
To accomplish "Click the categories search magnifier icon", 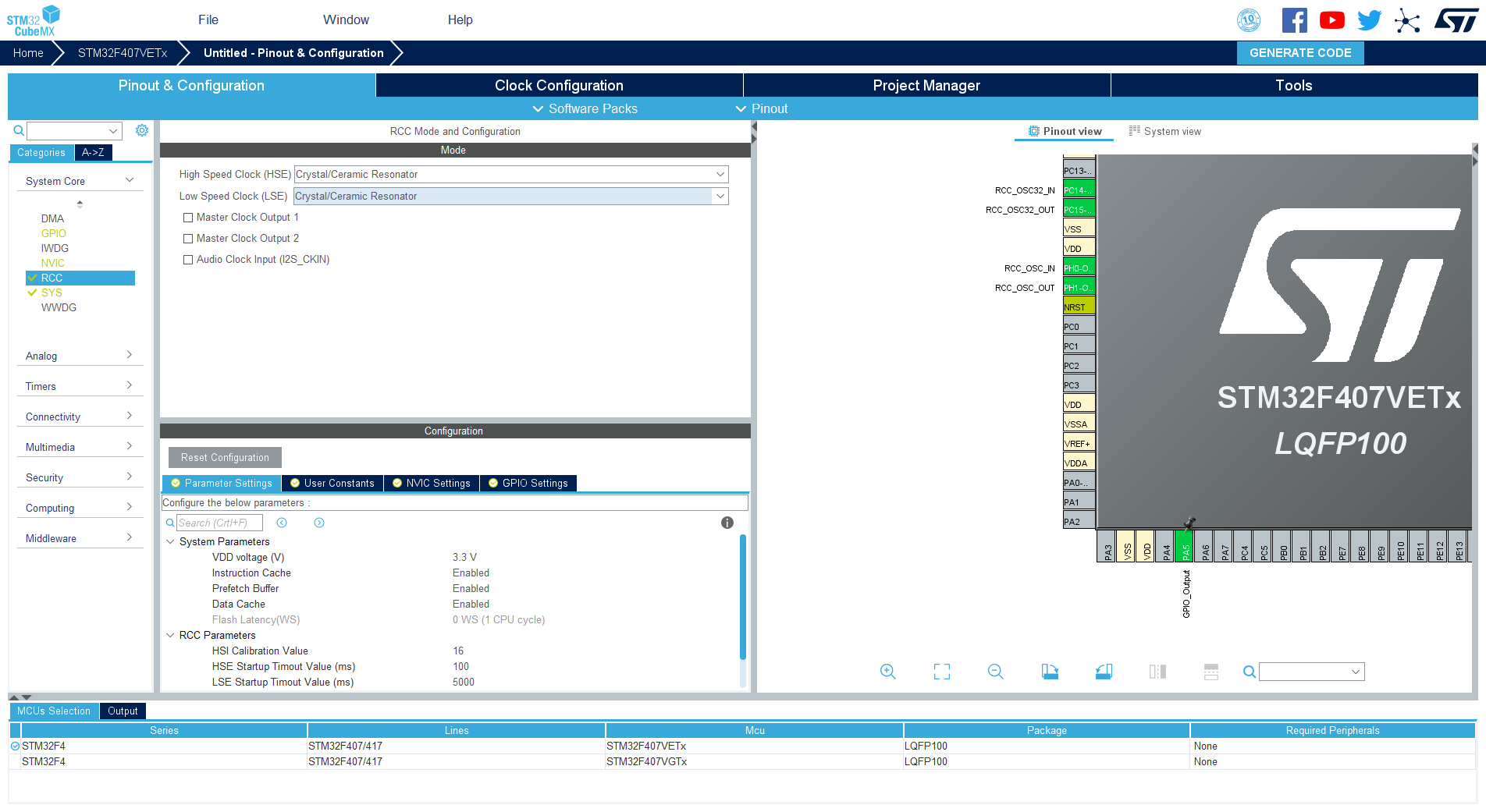I will pos(18,130).
